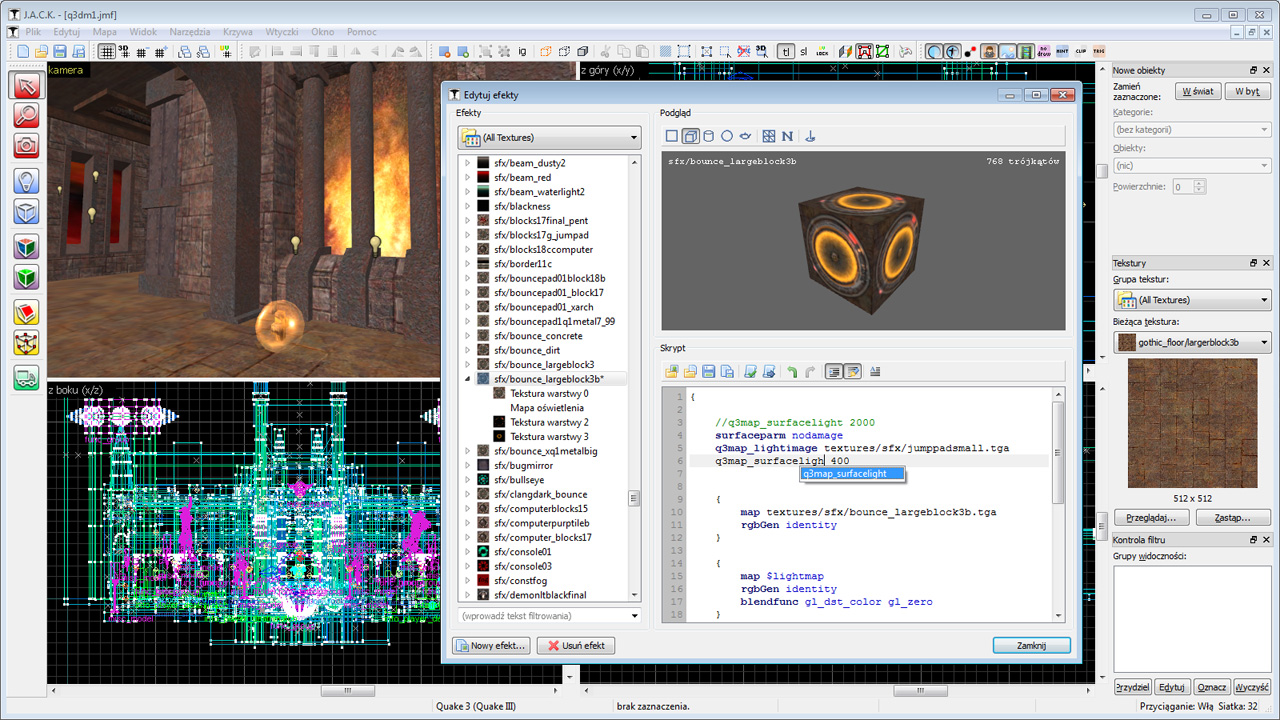Viewport: 1280px width, 720px height.
Task: Activate the Magnify zoom tool in left toolbar
Action: tap(26, 115)
